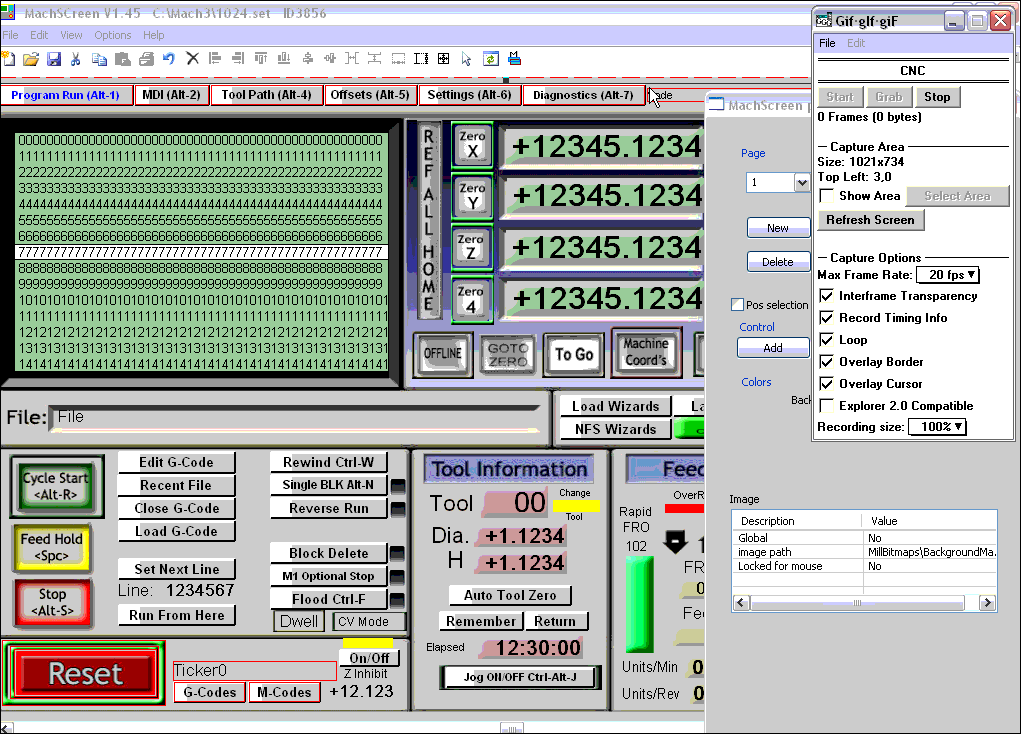1021x734 pixels.
Task: Click the delete X toolbar icon
Action: [192, 59]
